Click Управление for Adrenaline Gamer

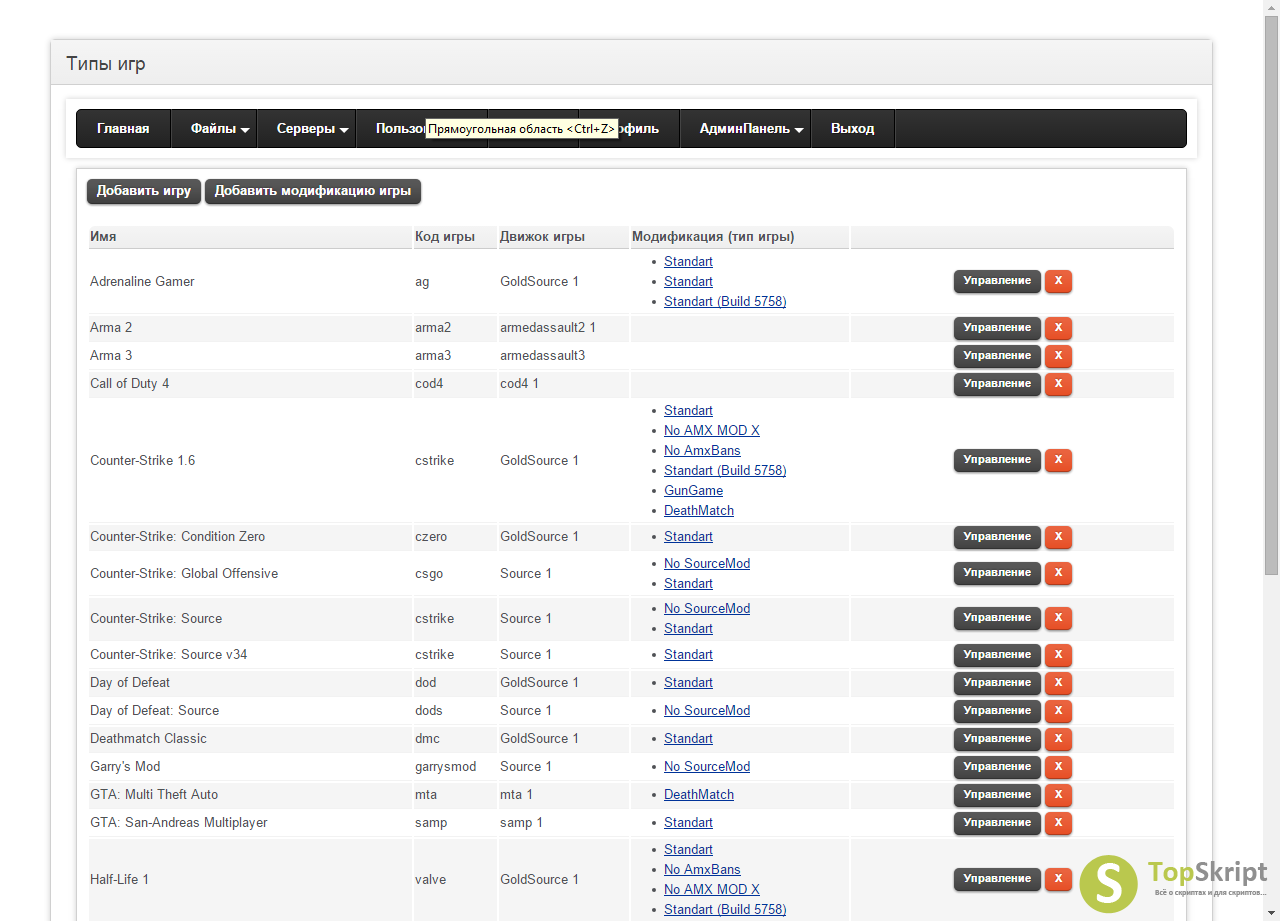click(x=997, y=281)
